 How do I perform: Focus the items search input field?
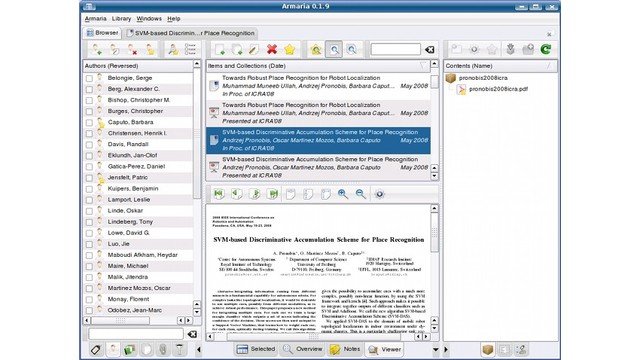click(396, 49)
